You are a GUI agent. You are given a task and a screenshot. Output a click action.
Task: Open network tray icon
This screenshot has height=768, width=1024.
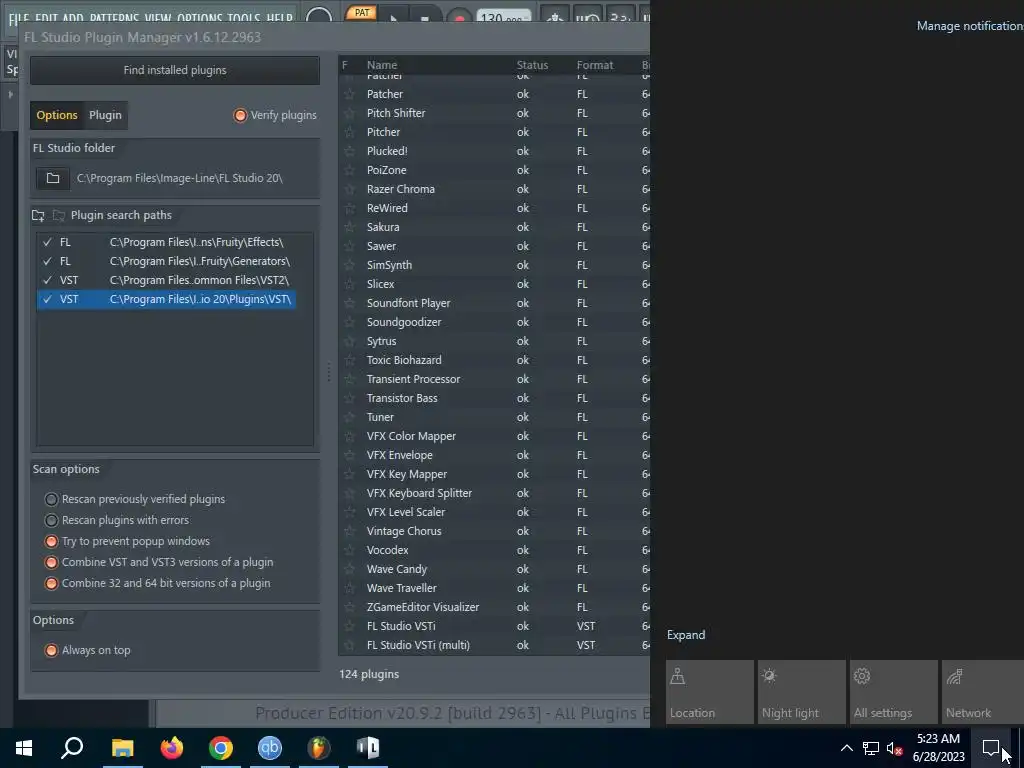[871, 748]
